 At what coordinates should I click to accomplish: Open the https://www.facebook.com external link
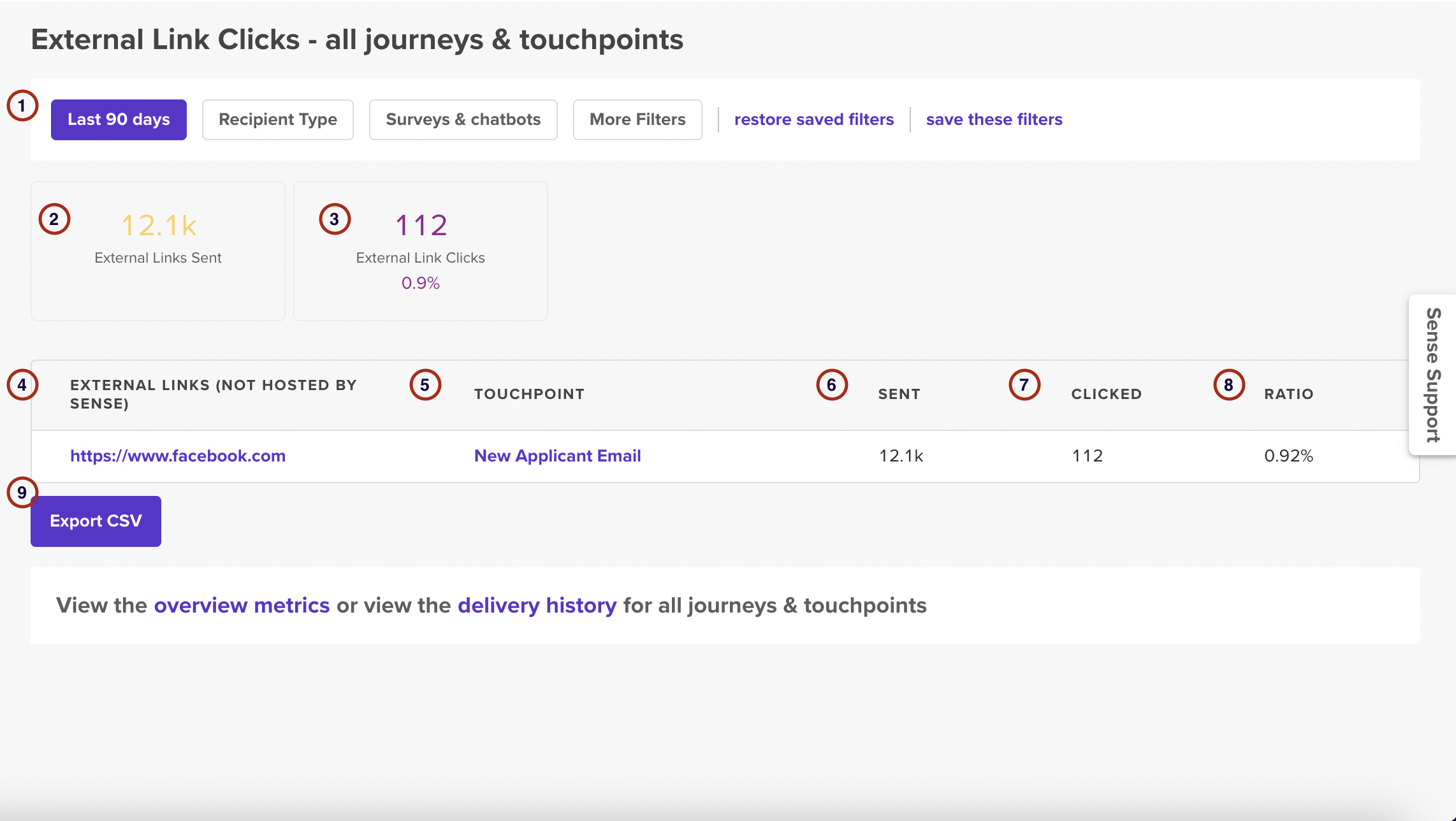[178, 455]
